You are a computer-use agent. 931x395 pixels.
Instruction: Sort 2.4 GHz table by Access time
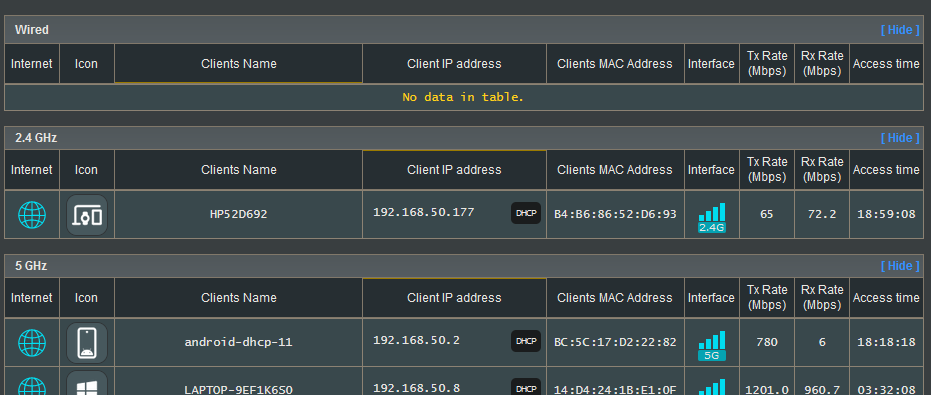(x=886, y=170)
